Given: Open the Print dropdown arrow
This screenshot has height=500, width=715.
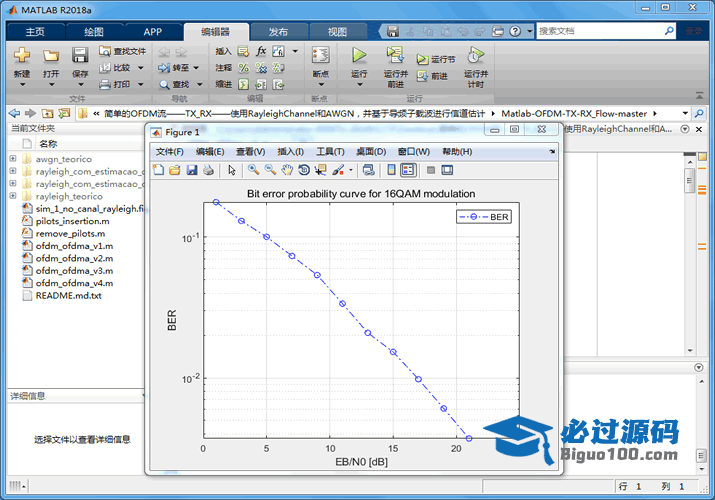Looking at the screenshot, I should (140, 84).
